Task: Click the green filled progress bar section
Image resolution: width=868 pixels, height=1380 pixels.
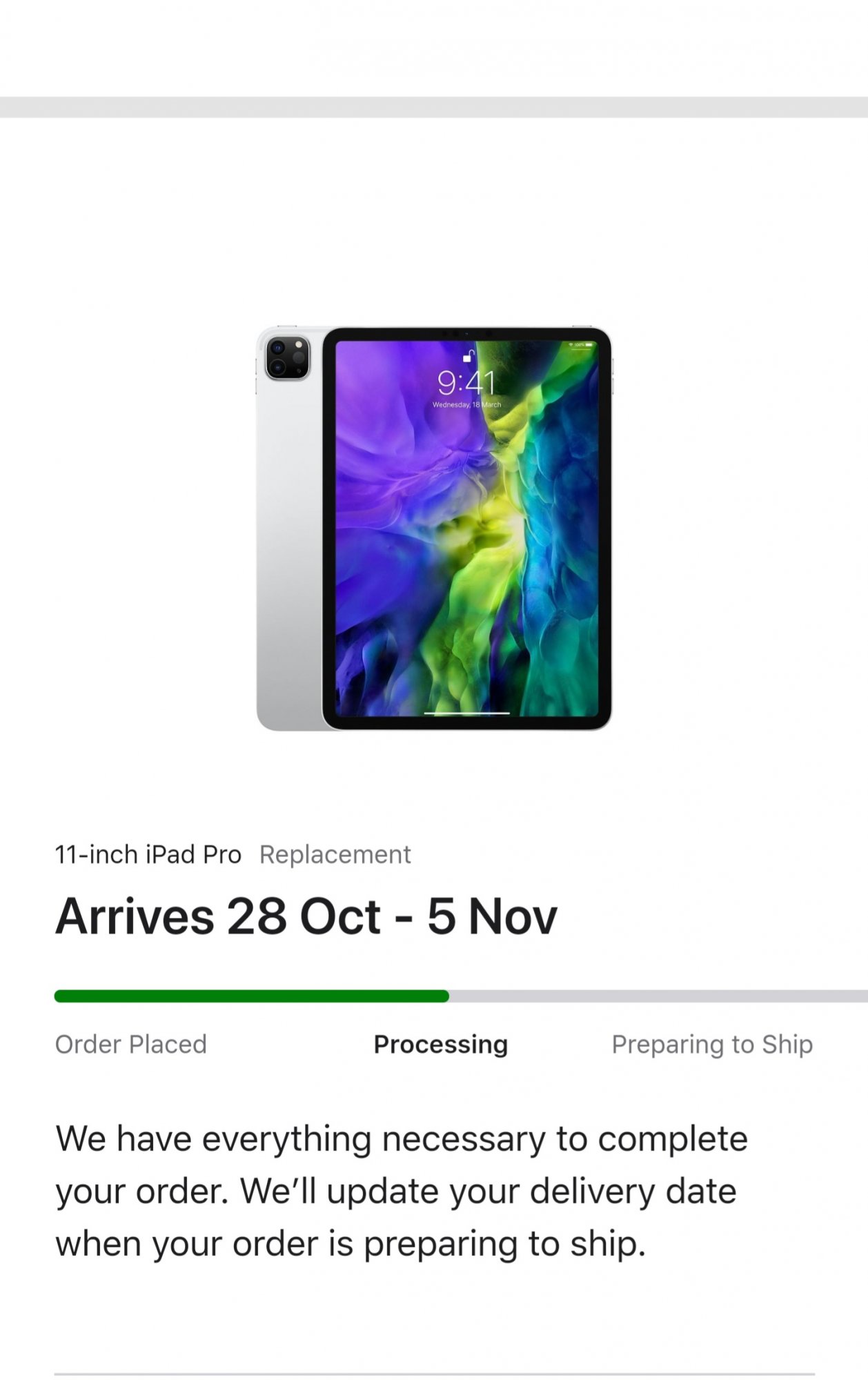Action: pyautogui.click(x=252, y=996)
